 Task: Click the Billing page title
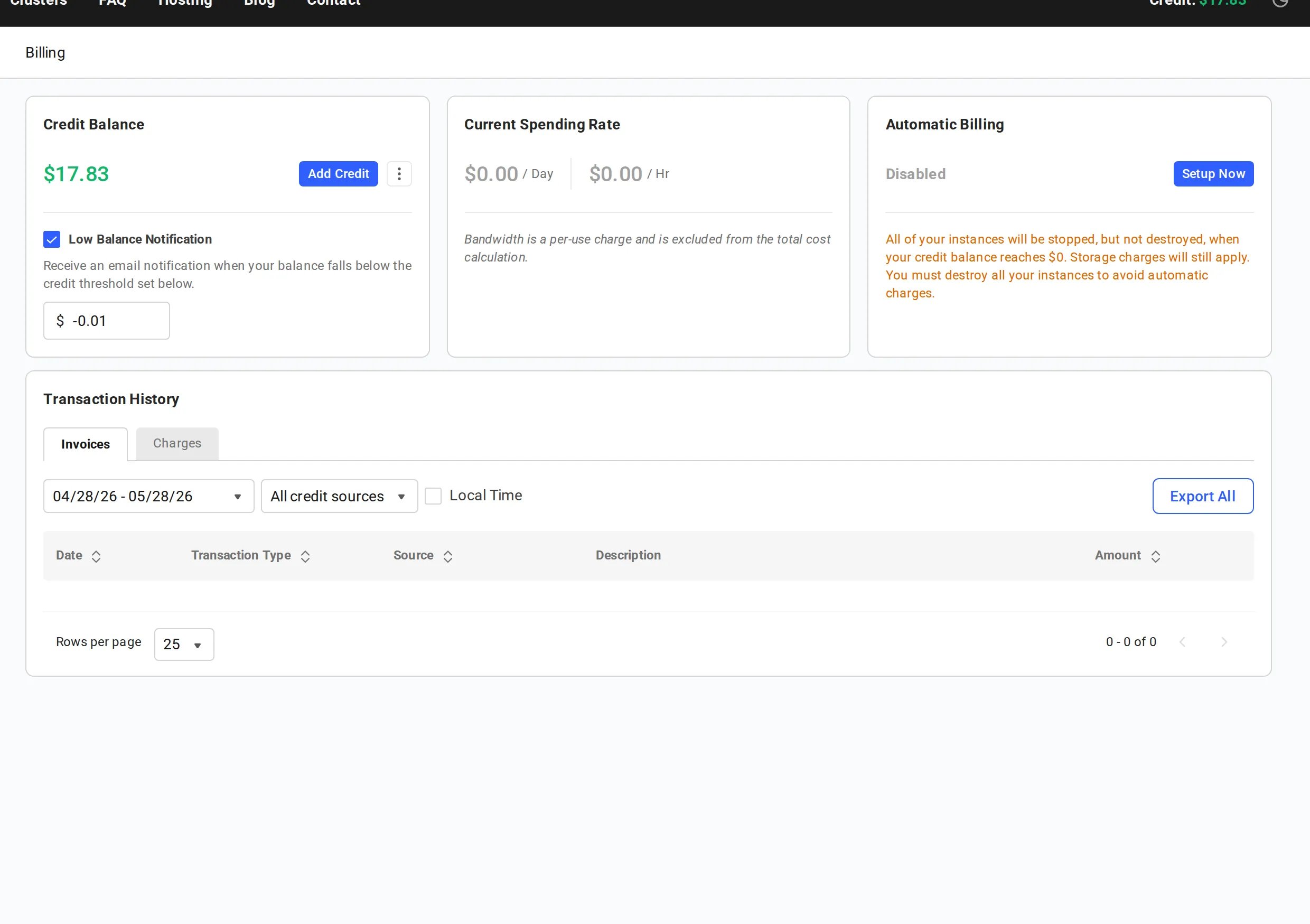(45, 52)
